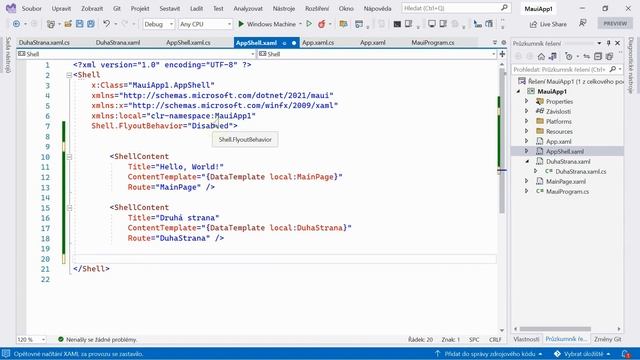
Task: Click the feedback person icon near Live Share
Action: [583, 24]
